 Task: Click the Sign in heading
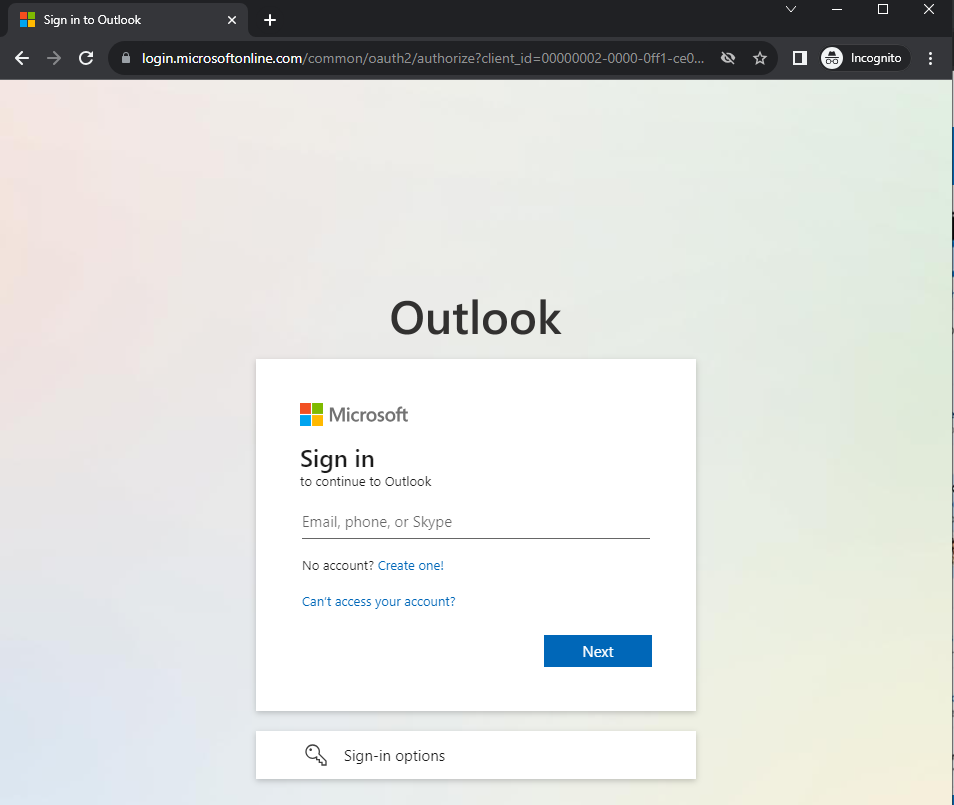pyautogui.click(x=337, y=459)
